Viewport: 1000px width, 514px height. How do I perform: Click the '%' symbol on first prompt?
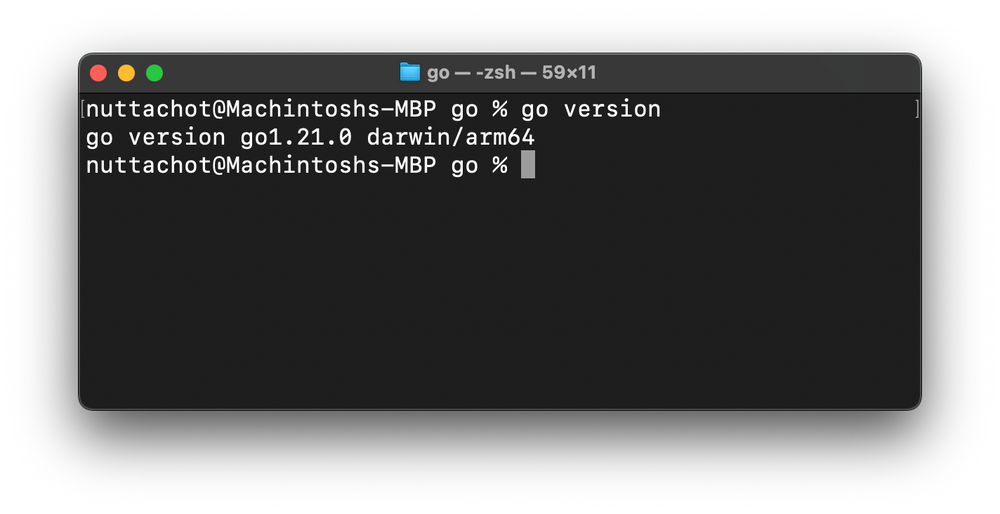[x=499, y=110]
